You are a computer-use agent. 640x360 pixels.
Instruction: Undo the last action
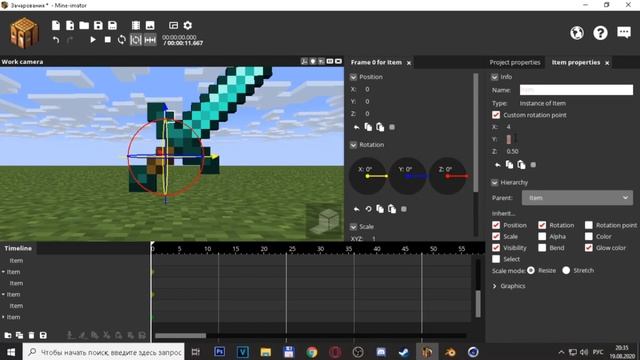tap(56, 40)
